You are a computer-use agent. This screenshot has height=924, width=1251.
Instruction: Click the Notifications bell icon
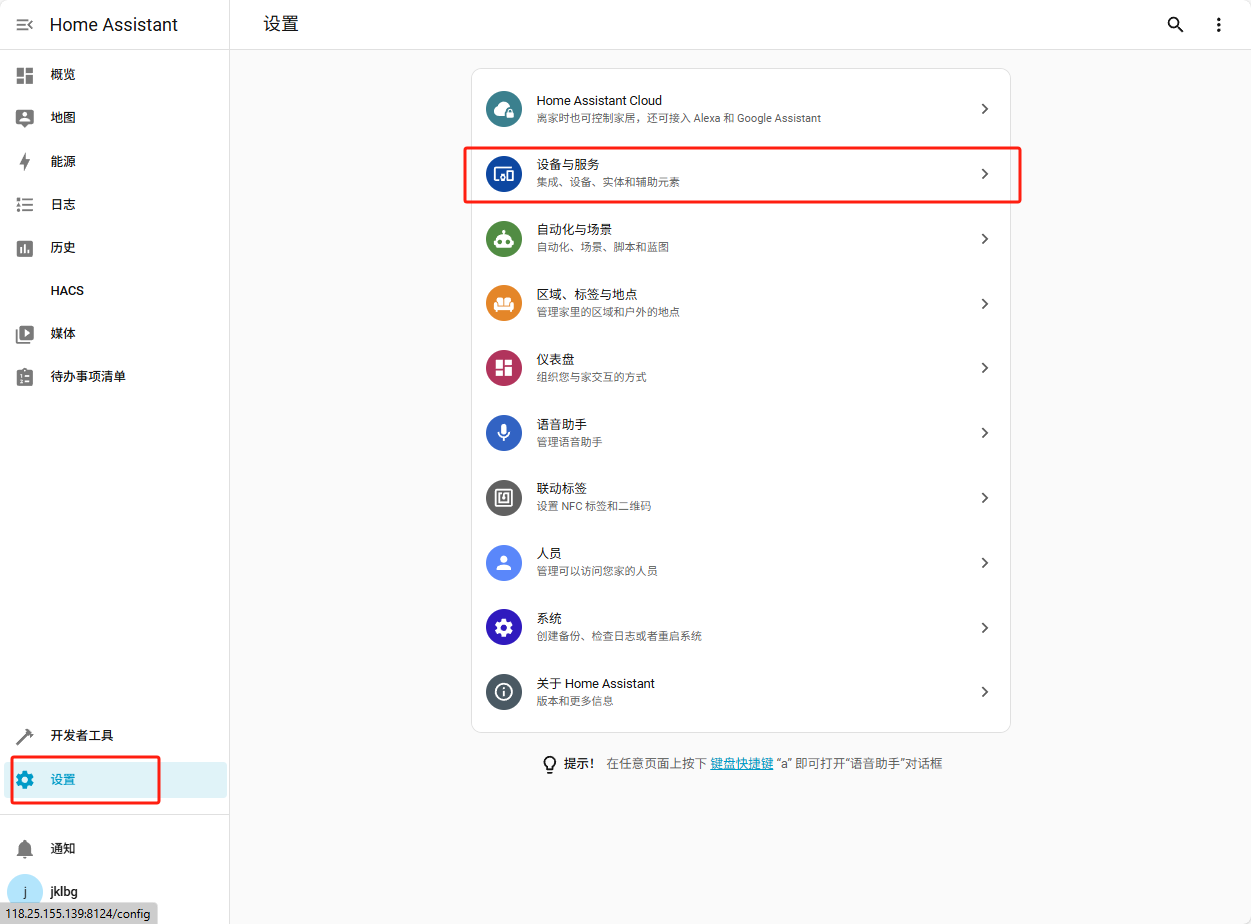tap(25, 849)
